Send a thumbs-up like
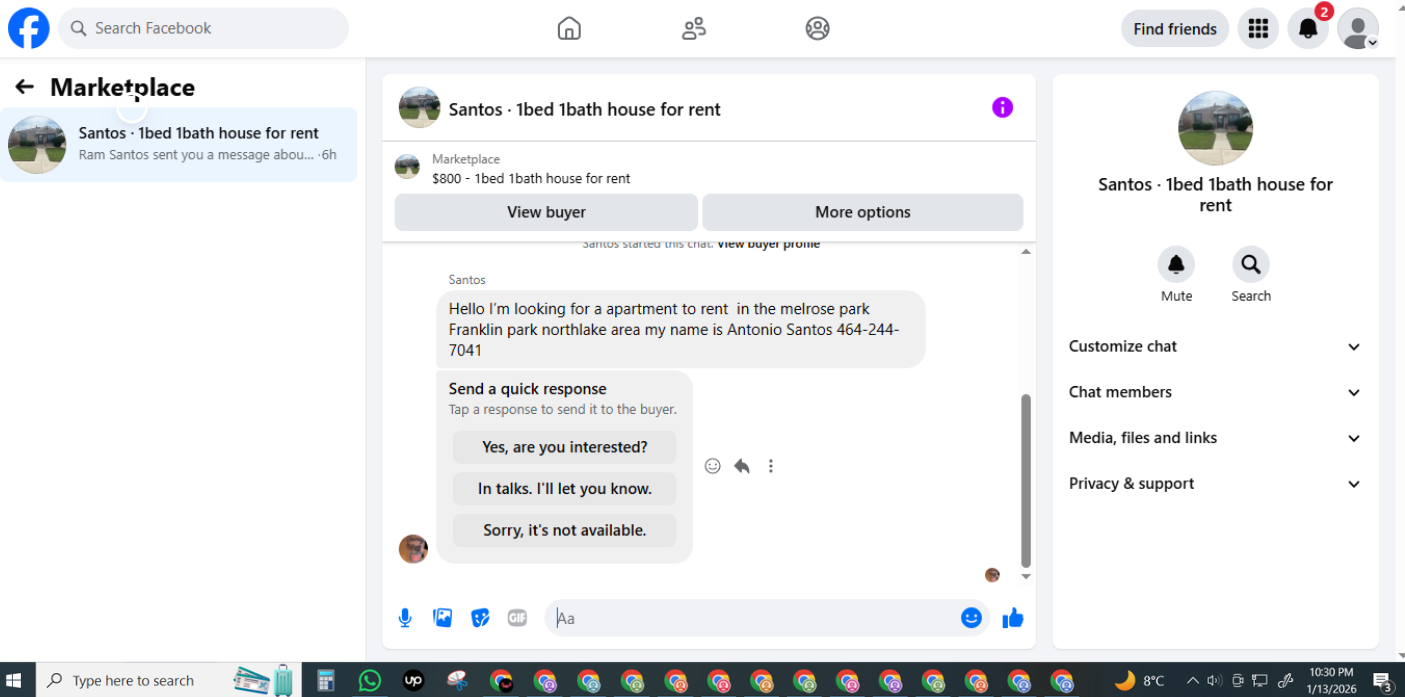This screenshot has height=697, width=1405. point(1013,618)
